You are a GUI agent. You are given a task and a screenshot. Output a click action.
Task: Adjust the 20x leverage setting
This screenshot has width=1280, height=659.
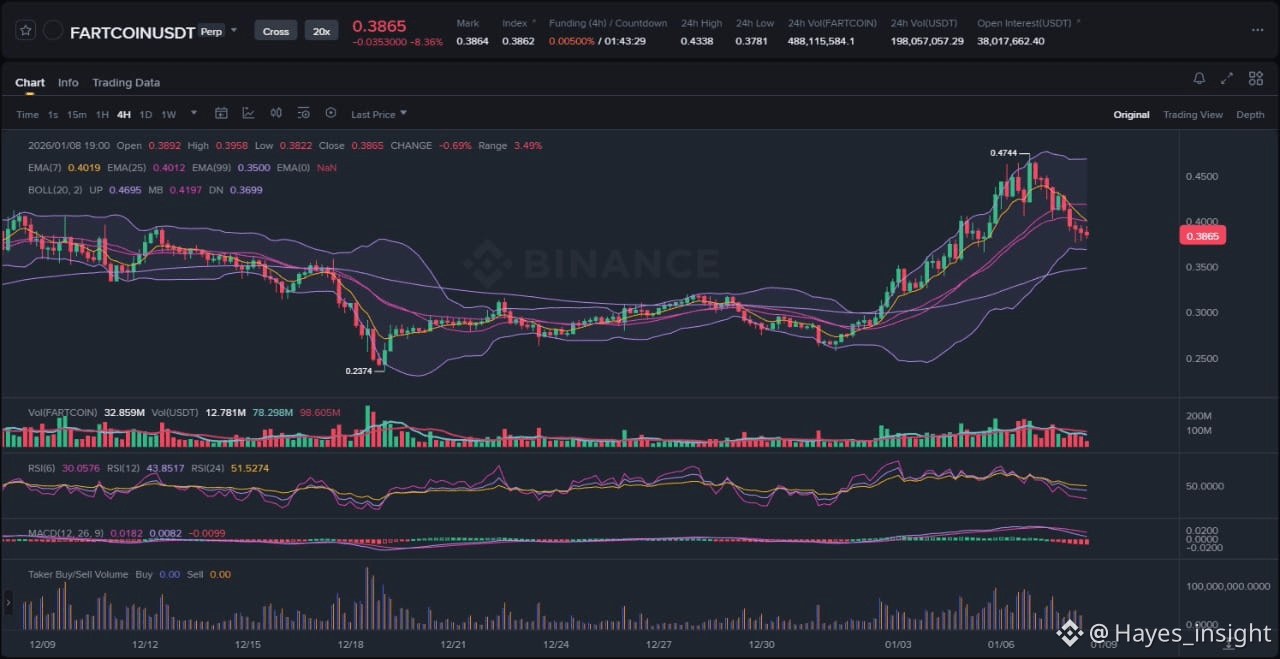tap(321, 31)
